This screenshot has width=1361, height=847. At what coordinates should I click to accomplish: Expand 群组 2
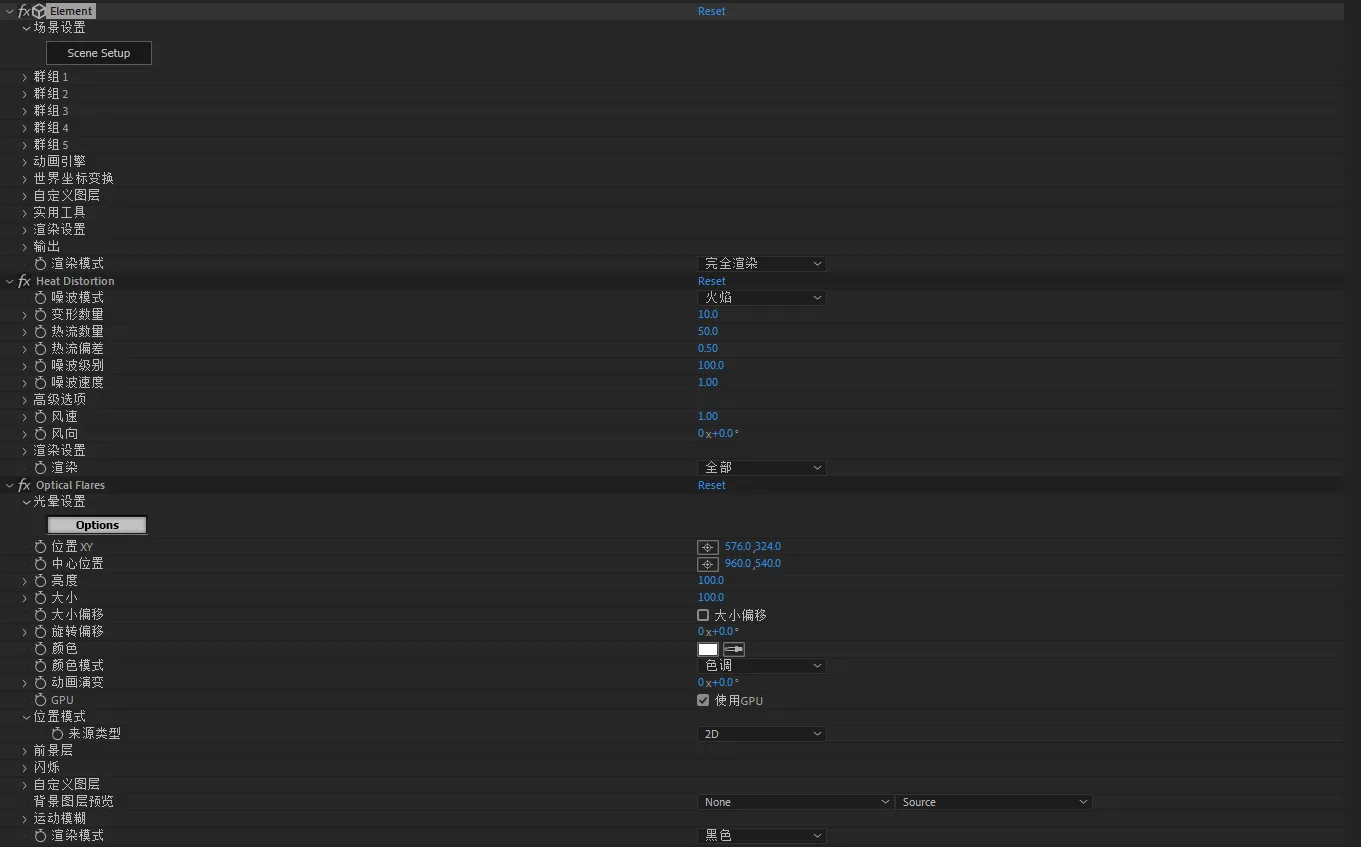click(25, 94)
